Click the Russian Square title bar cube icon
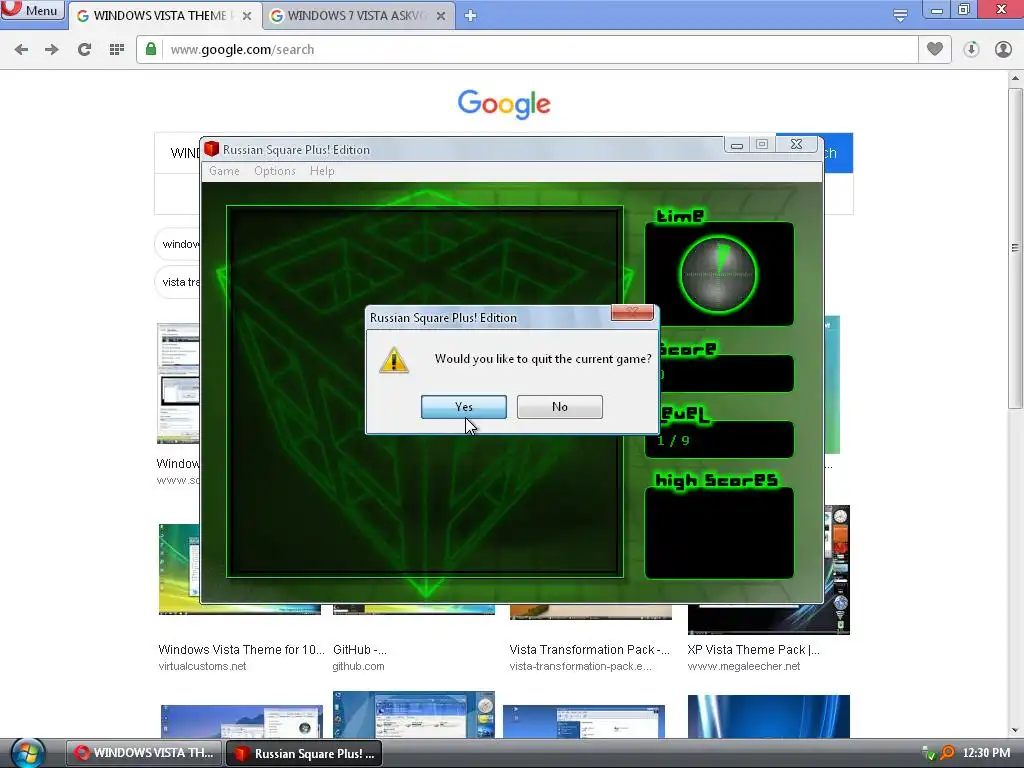1024x768 pixels. 211,150
